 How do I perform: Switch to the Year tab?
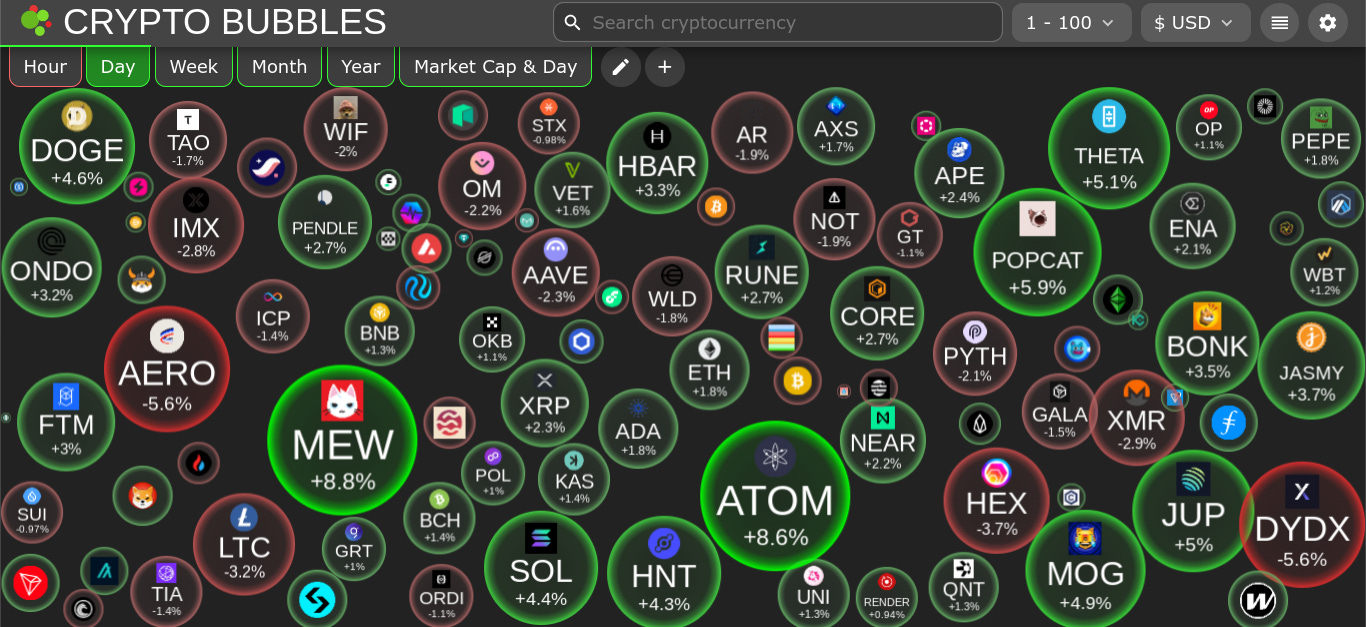(x=361, y=67)
